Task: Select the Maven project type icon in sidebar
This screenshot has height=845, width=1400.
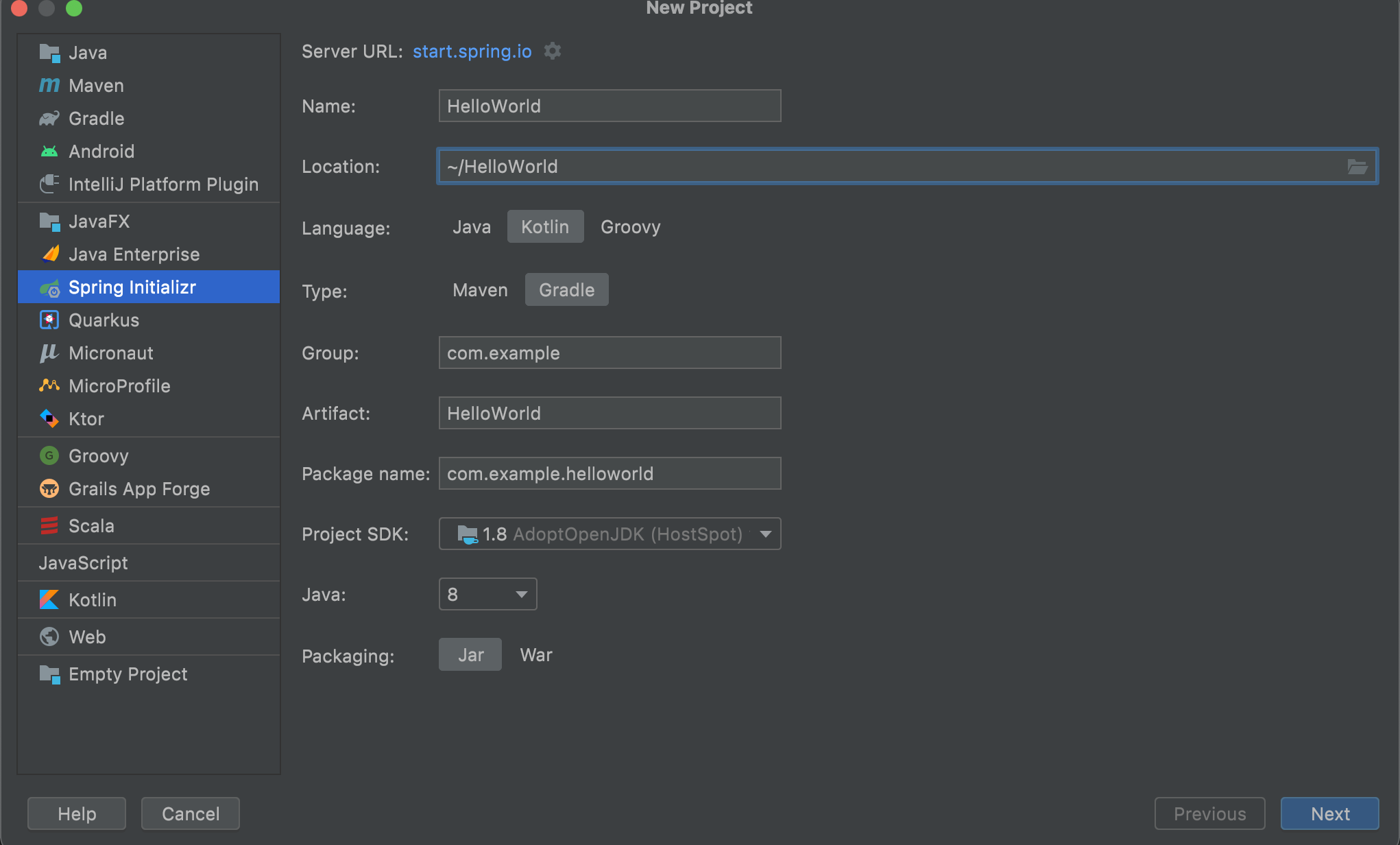Action: (x=49, y=86)
